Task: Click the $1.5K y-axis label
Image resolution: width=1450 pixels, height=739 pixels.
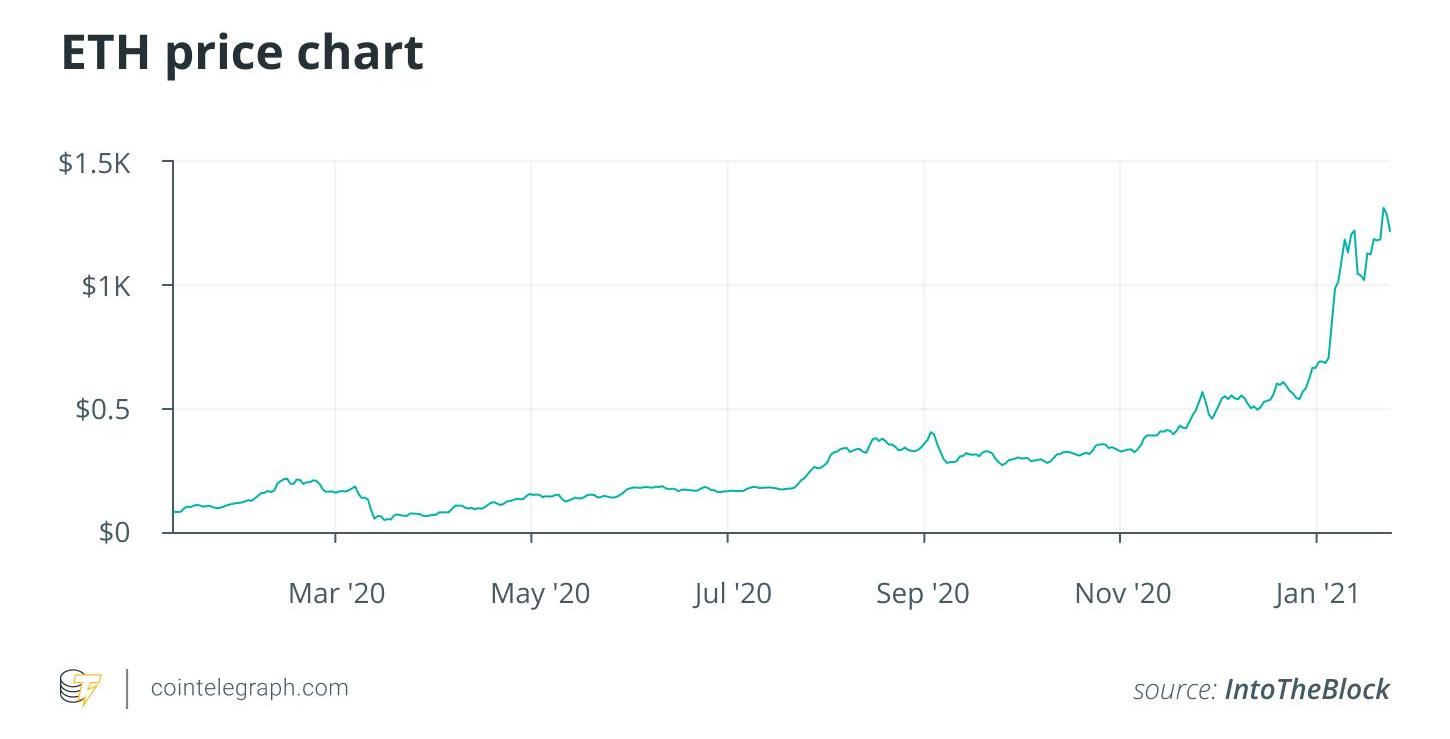Action: click(x=95, y=163)
